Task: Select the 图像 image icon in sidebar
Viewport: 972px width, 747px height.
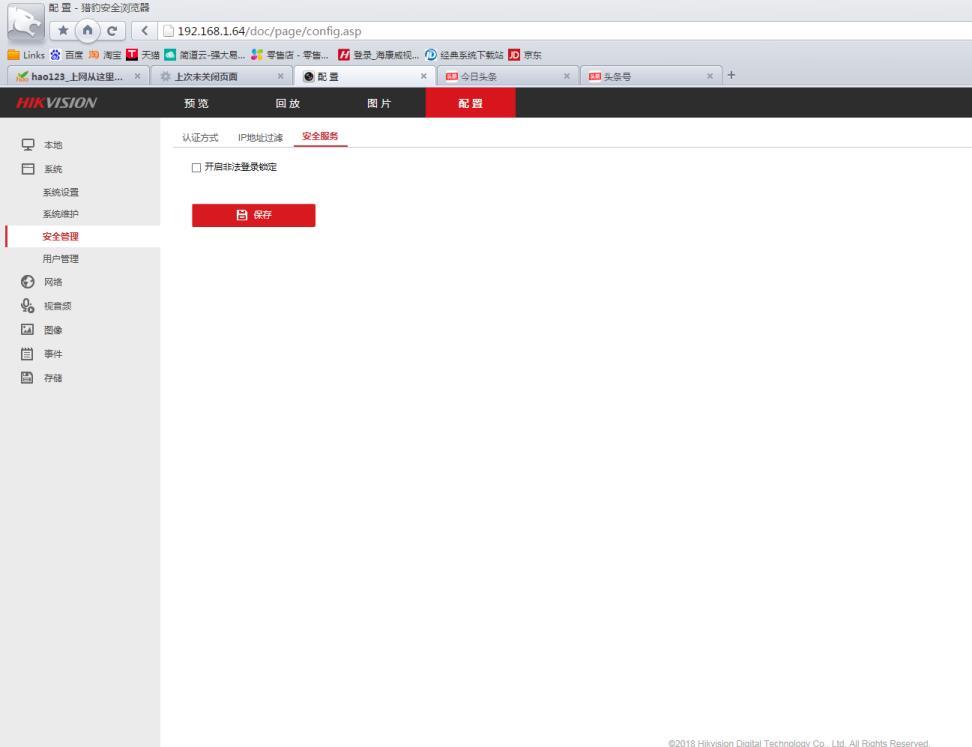Action: pyautogui.click(x=28, y=330)
